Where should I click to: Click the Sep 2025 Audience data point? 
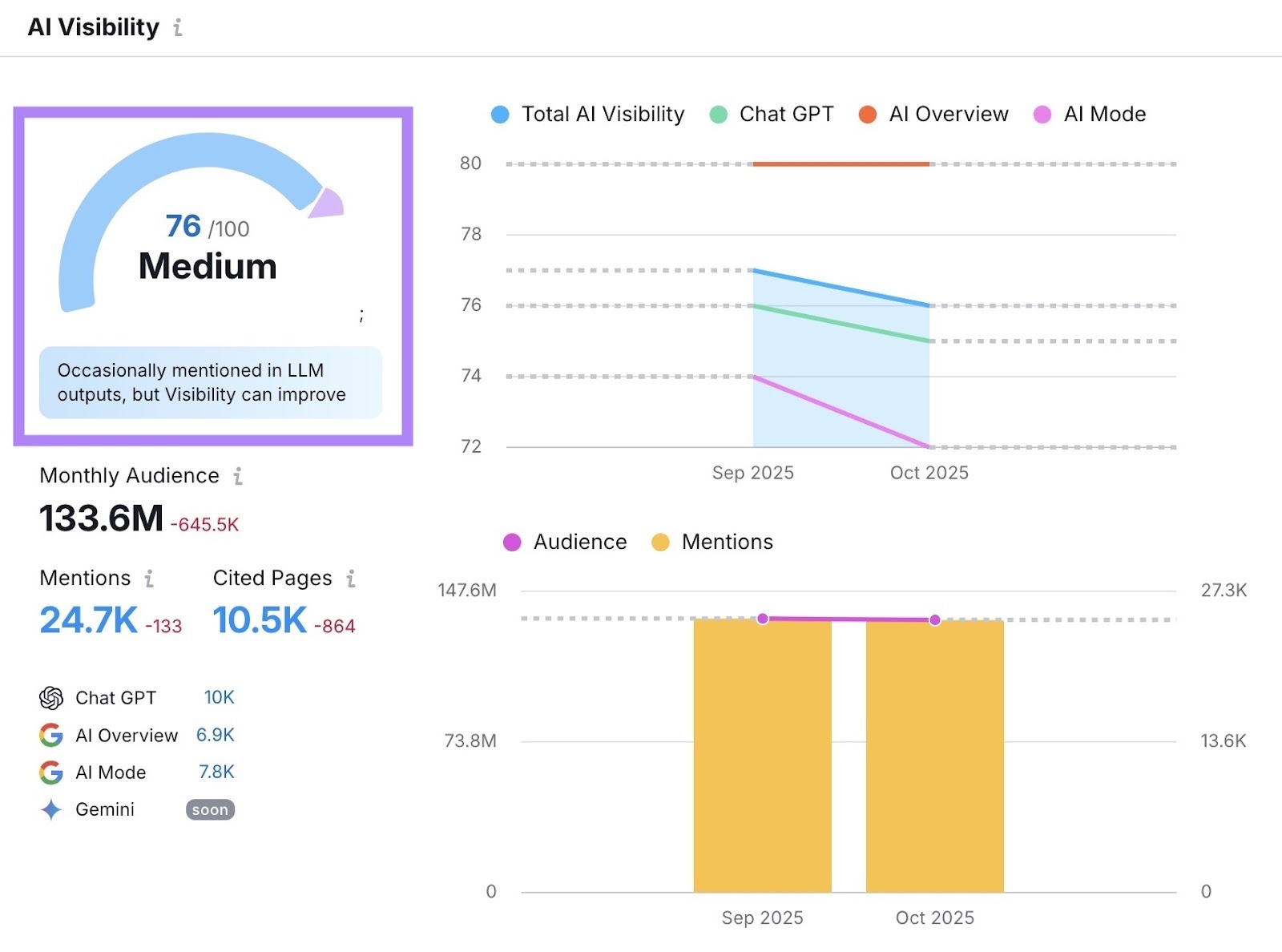click(762, 618)
